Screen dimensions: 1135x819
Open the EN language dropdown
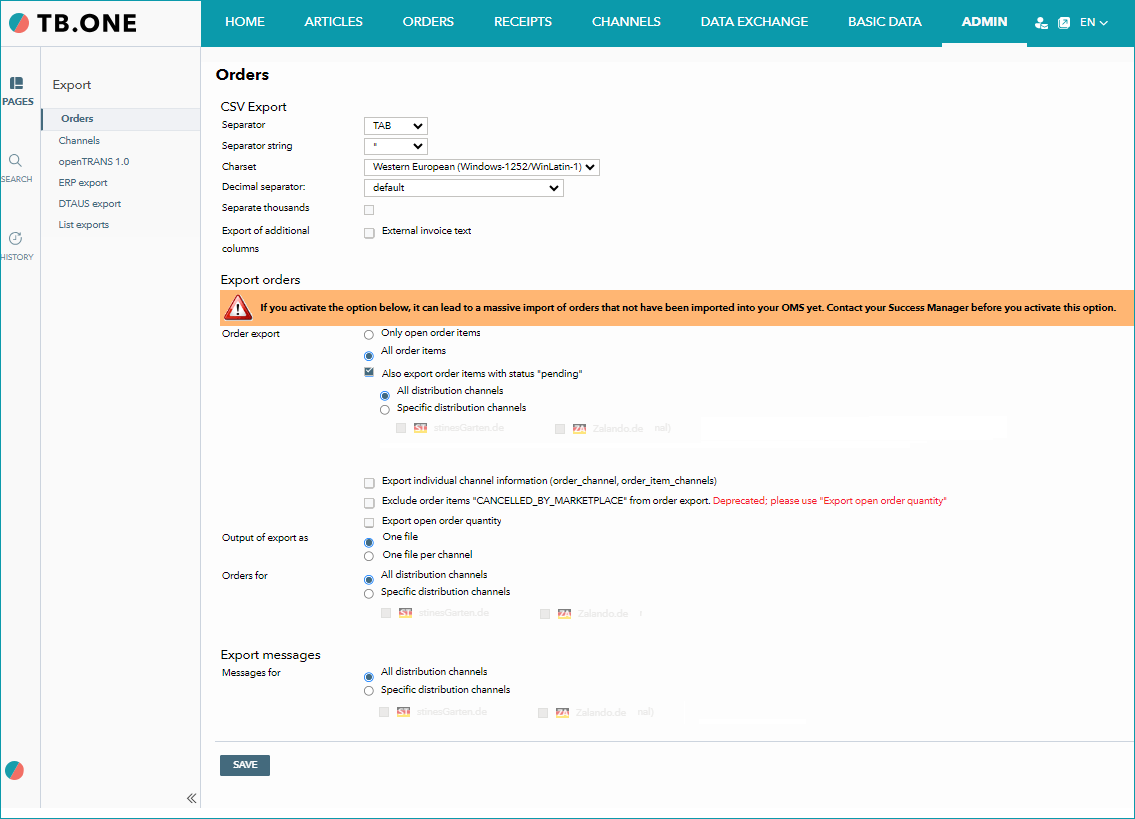pyautogui.click(x=1094, y=23)
